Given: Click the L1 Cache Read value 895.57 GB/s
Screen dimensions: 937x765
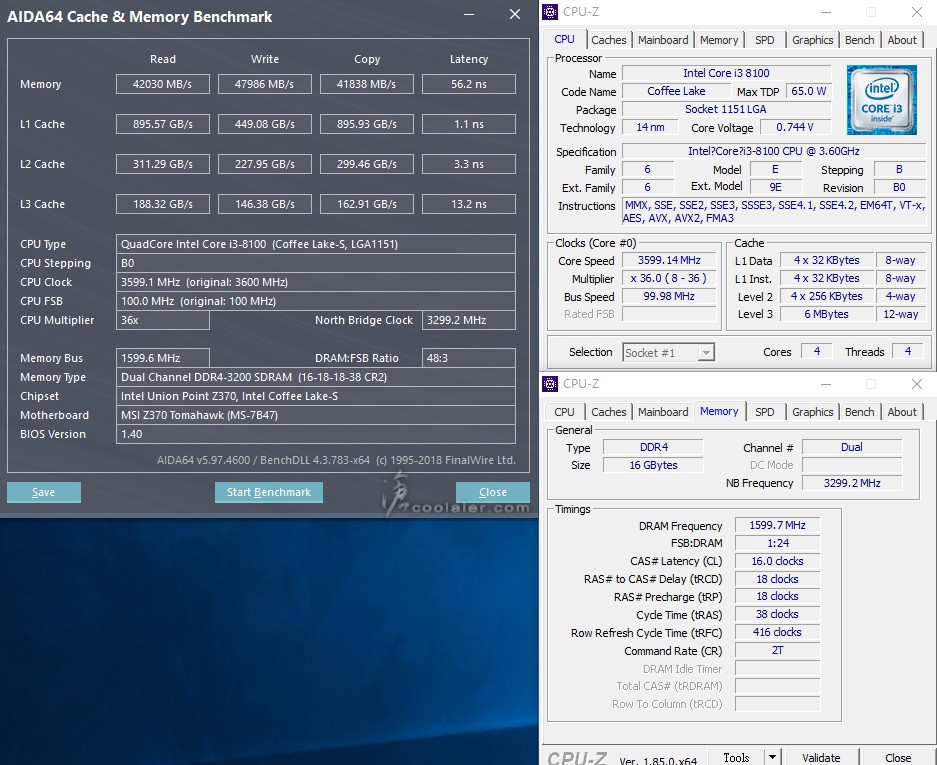Looking at the screenshot, I should coord(163,124).
